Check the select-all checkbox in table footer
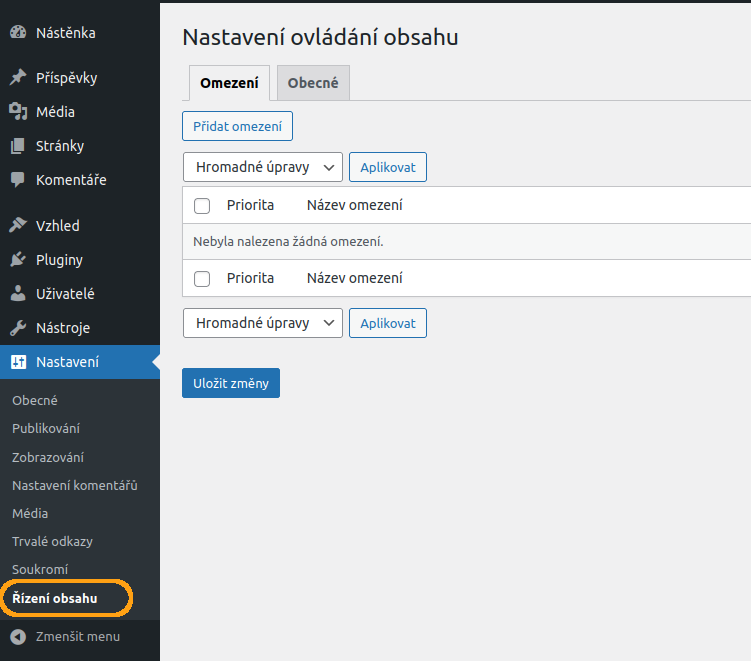751x661 pixels. click(x=202, y=279)
